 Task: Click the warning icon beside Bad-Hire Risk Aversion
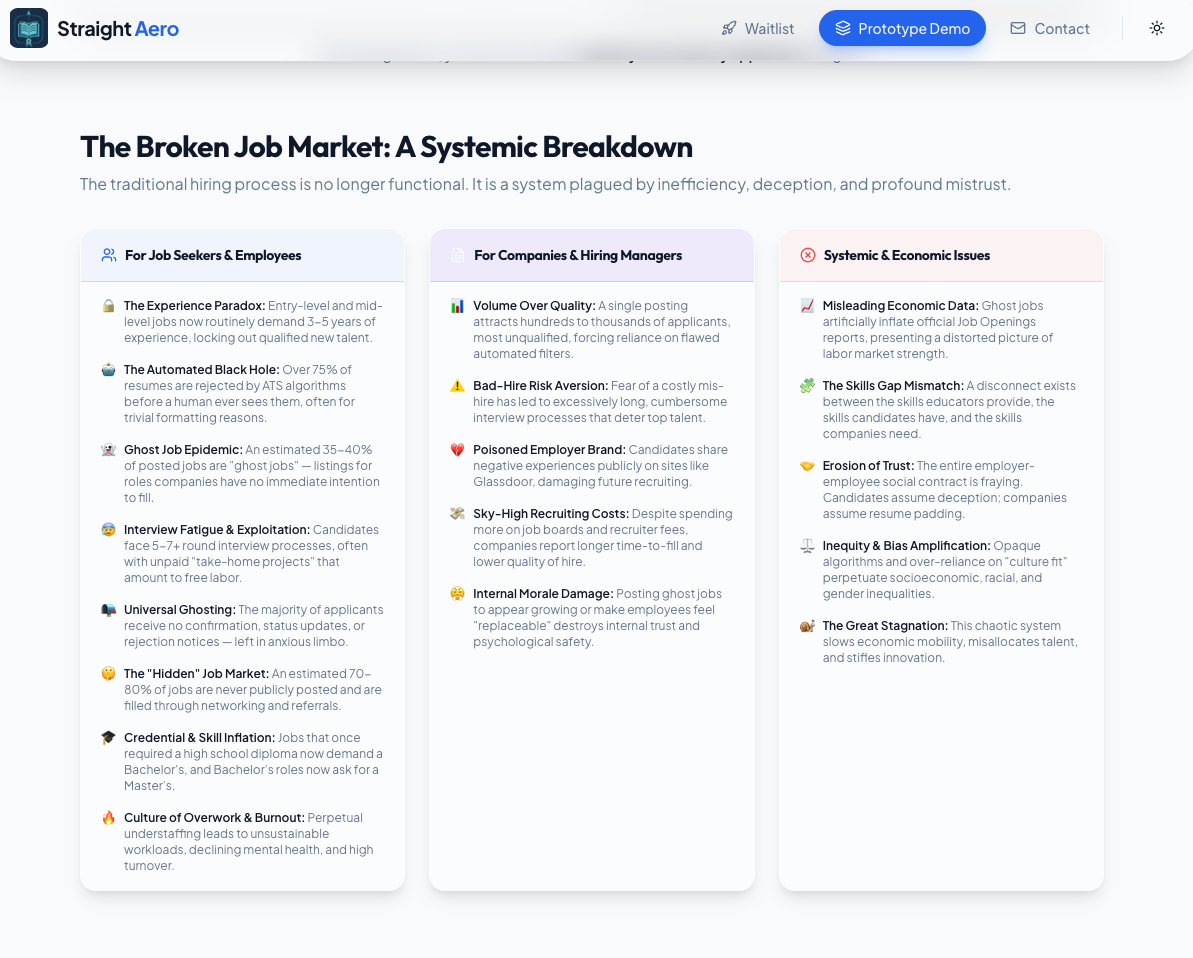[457, 385]
